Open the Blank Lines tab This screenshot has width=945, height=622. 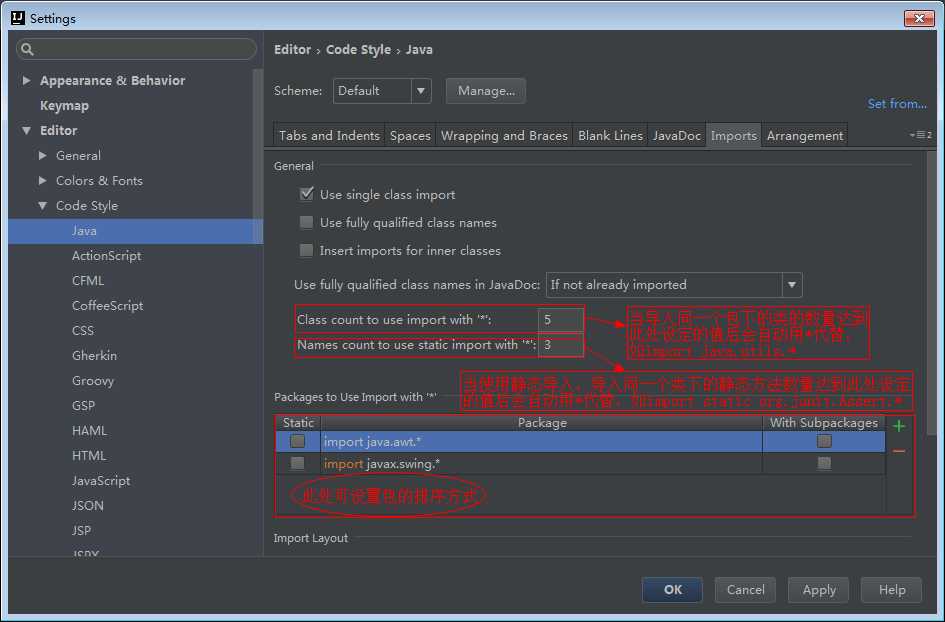[610, 136]
